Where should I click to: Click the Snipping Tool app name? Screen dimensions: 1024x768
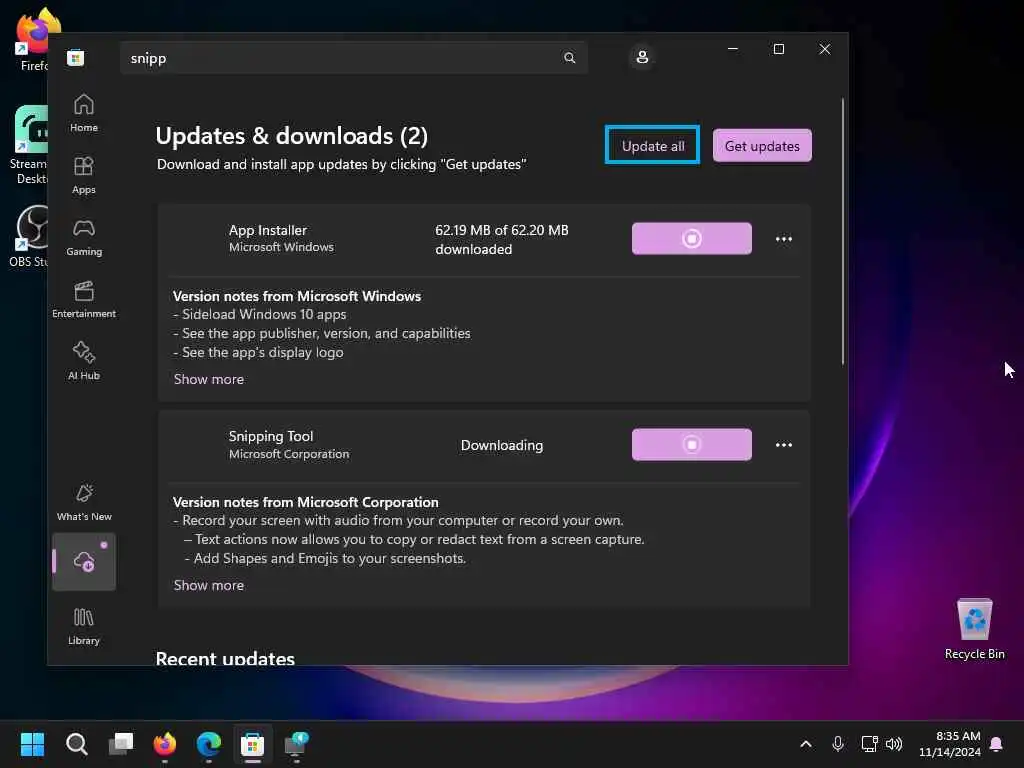[x=271, y=436]
